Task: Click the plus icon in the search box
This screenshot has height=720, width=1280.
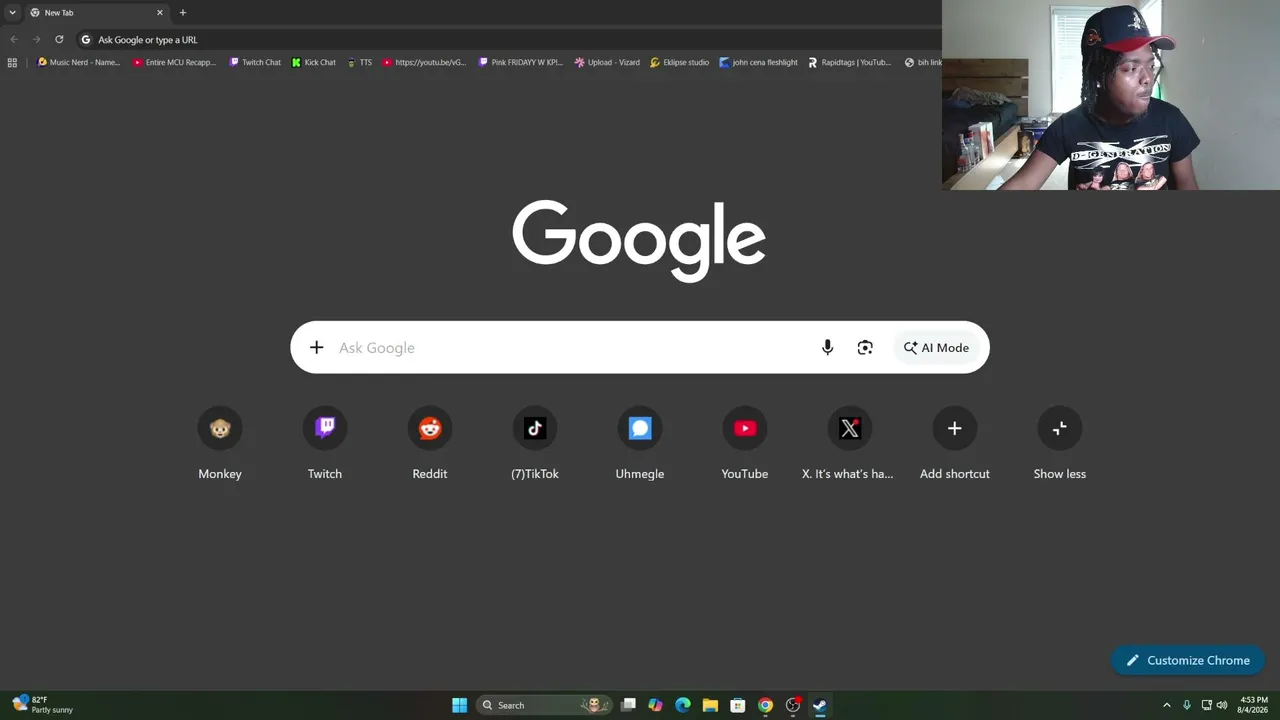Action: (316, 348)
